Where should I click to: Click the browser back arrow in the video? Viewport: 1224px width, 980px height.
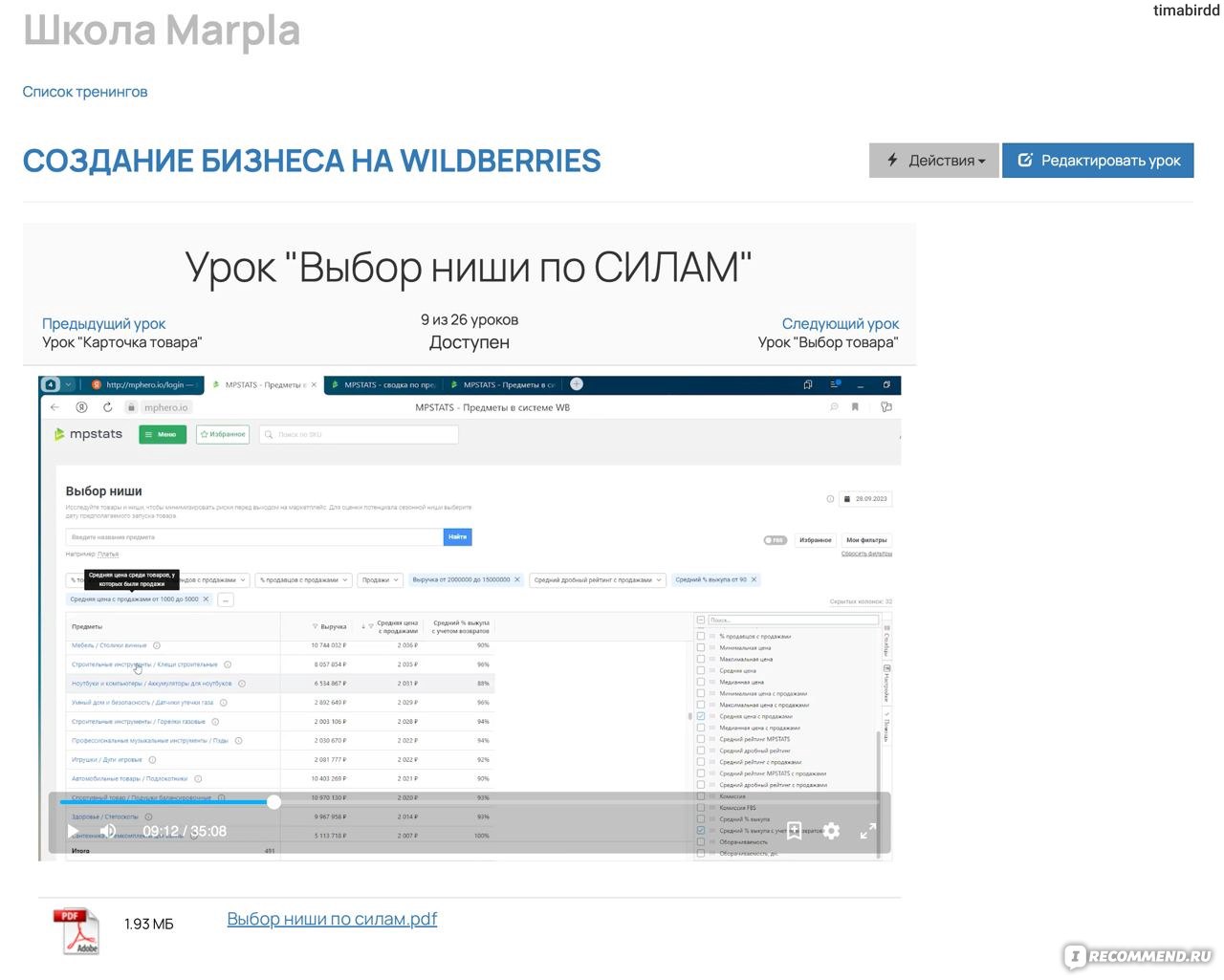pyautogui.click(x=55, y=407)
